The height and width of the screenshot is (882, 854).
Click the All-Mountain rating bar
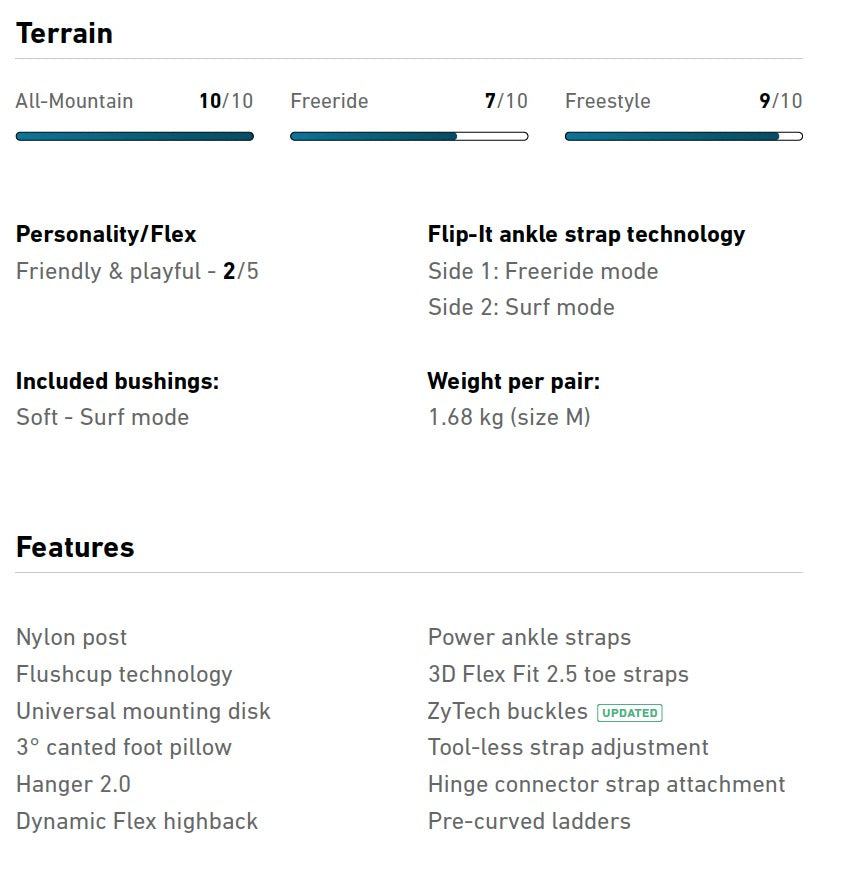tap(135, 136)
